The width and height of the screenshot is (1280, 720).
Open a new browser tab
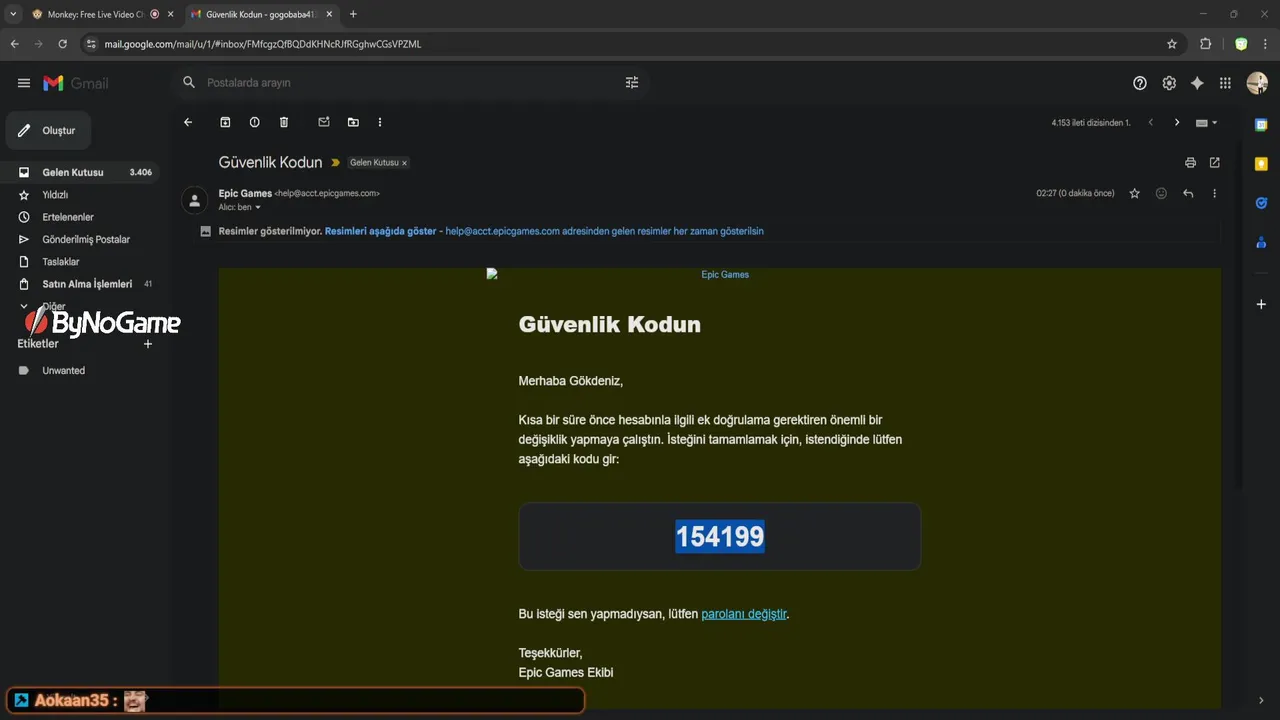coord(353,14)
